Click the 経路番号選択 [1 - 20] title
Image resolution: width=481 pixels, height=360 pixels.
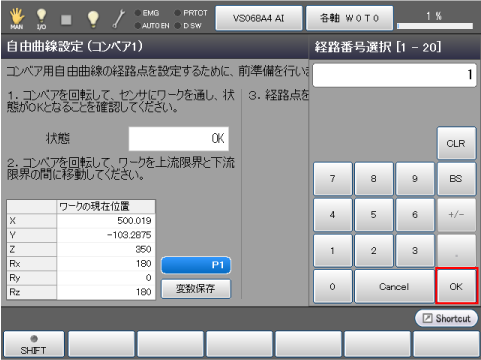[x=378, y=47]
